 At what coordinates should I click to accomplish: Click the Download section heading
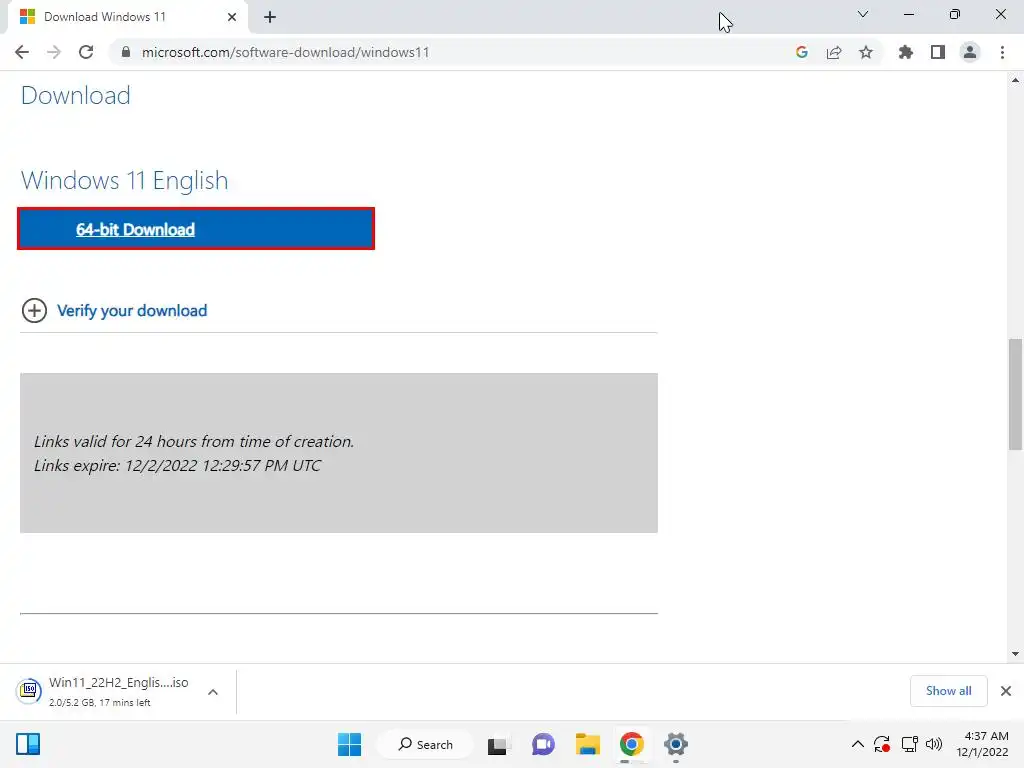click(x=76, y=95)
